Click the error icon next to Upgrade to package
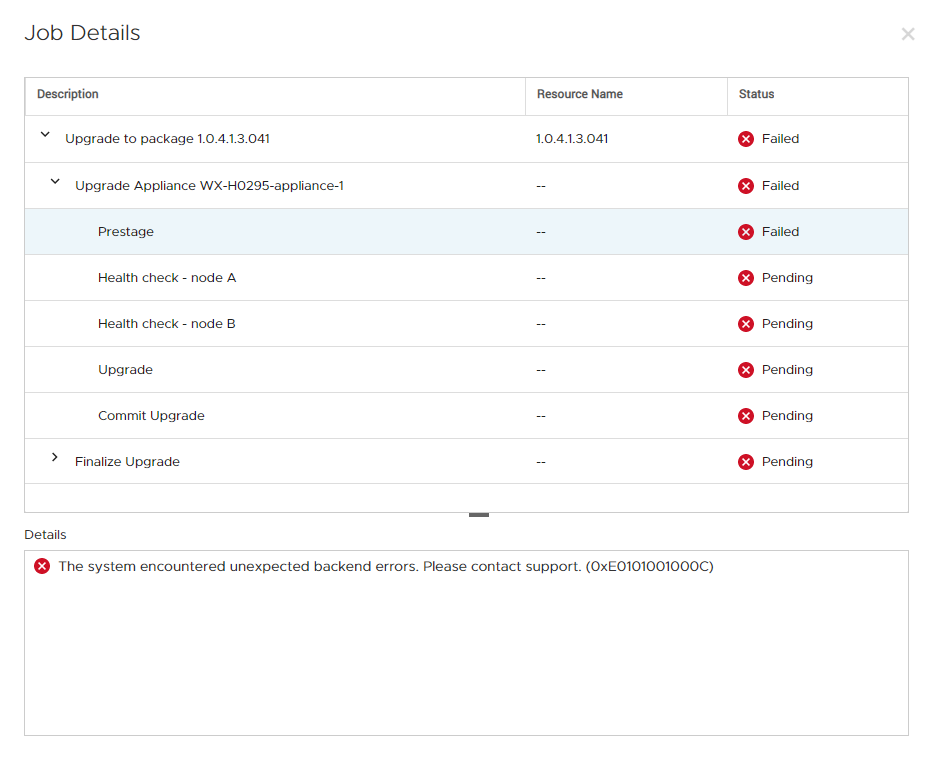927x776 pixels. coord(745,139)
